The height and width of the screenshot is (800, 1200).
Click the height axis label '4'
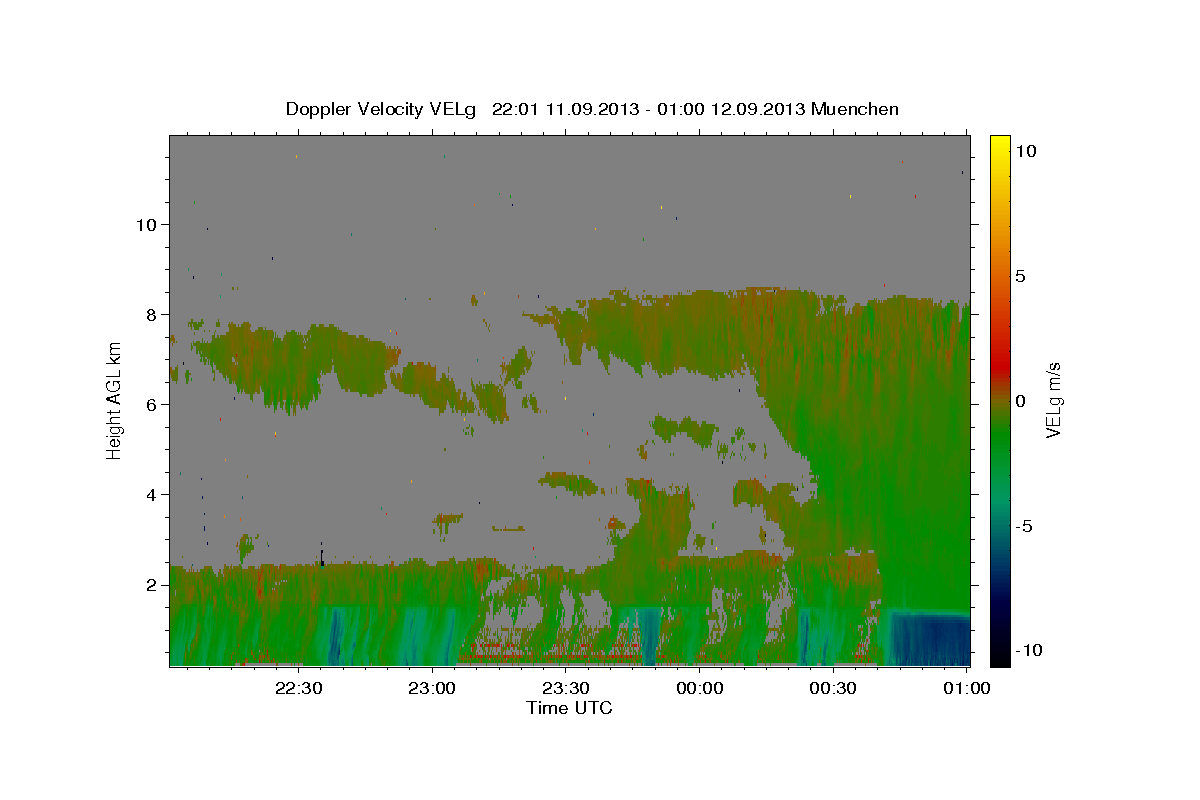point(153,494)
